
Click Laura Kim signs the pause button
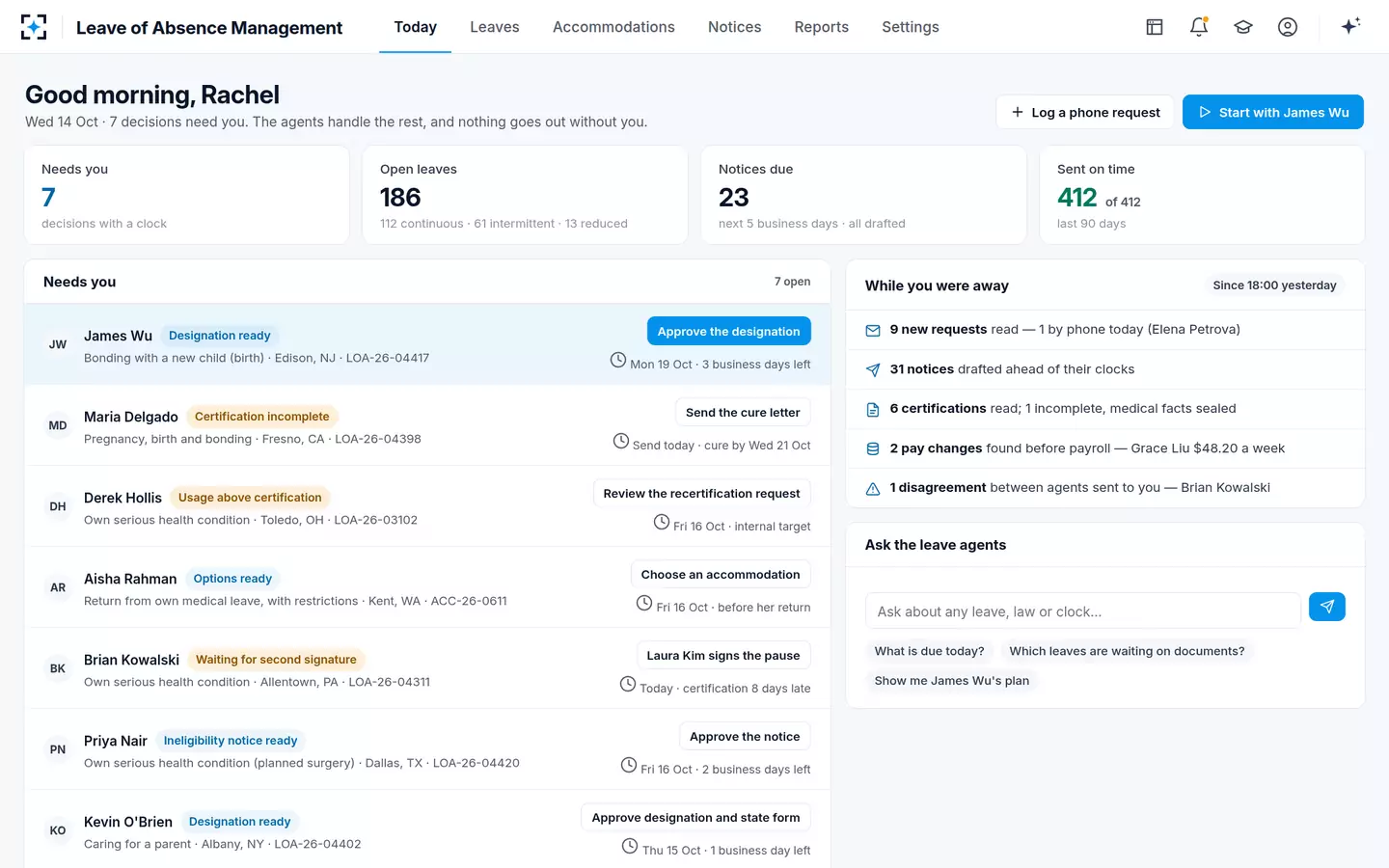point(723,655)
